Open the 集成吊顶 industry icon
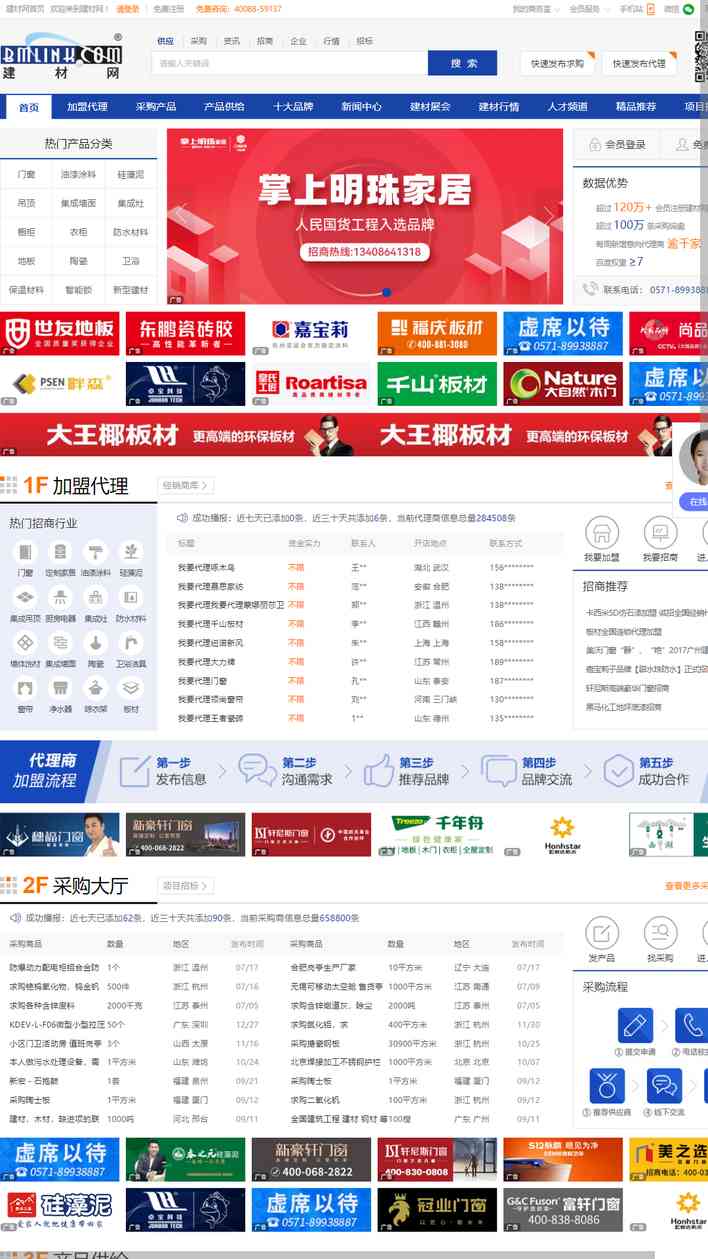 pyautogui.click(x=26, y=597)
